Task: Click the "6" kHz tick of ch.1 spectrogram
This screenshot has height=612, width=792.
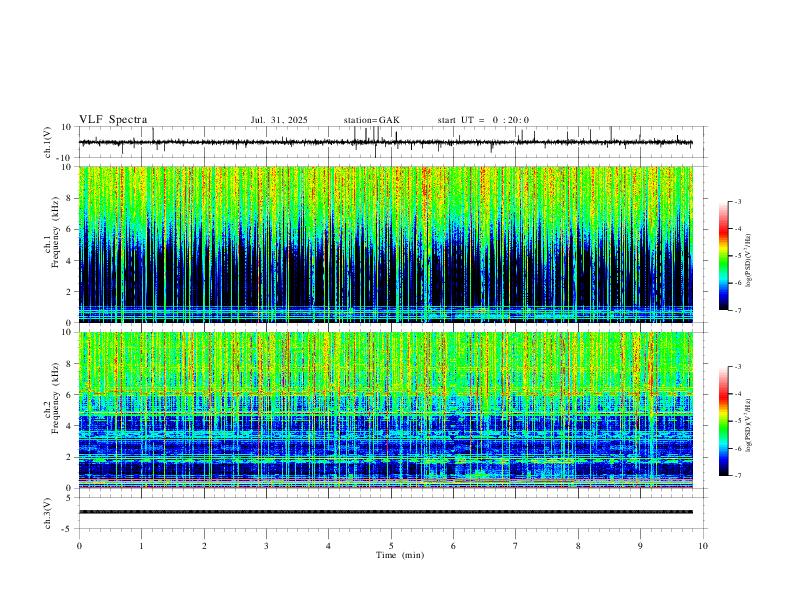Action: [70, 229]
